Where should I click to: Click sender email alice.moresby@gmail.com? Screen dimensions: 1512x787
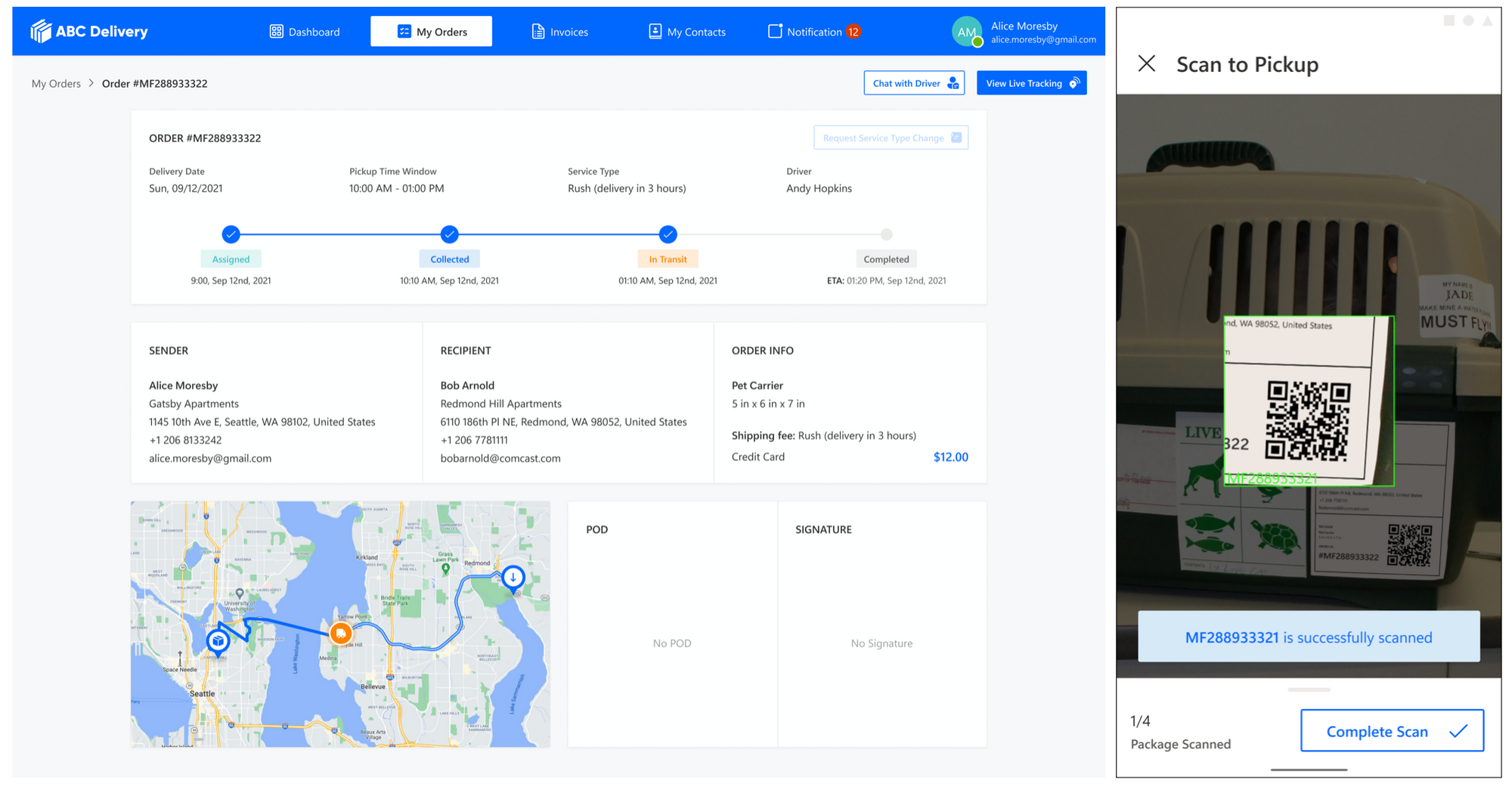click(x=210, y=458)
